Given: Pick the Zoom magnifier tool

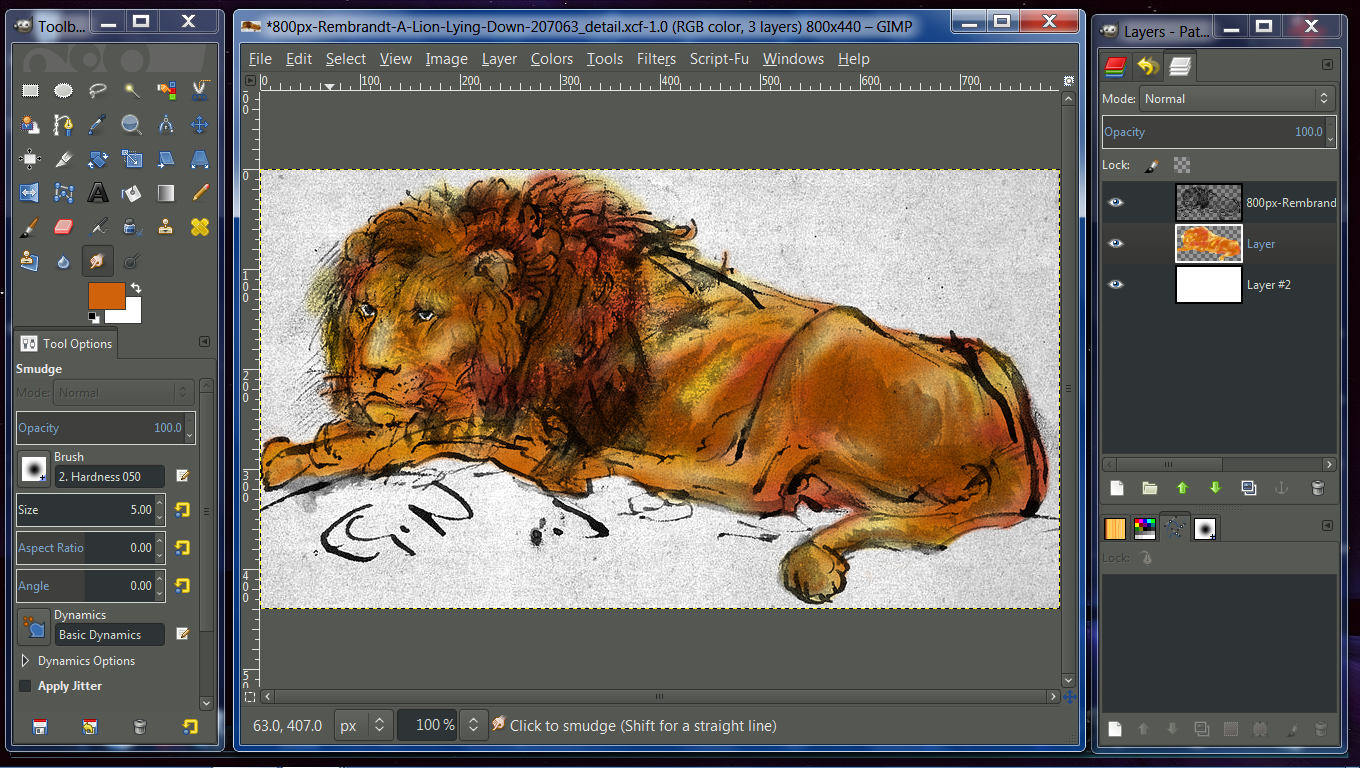Looking at the screenshot, I should pyautogui.click(x=132, y=125).
